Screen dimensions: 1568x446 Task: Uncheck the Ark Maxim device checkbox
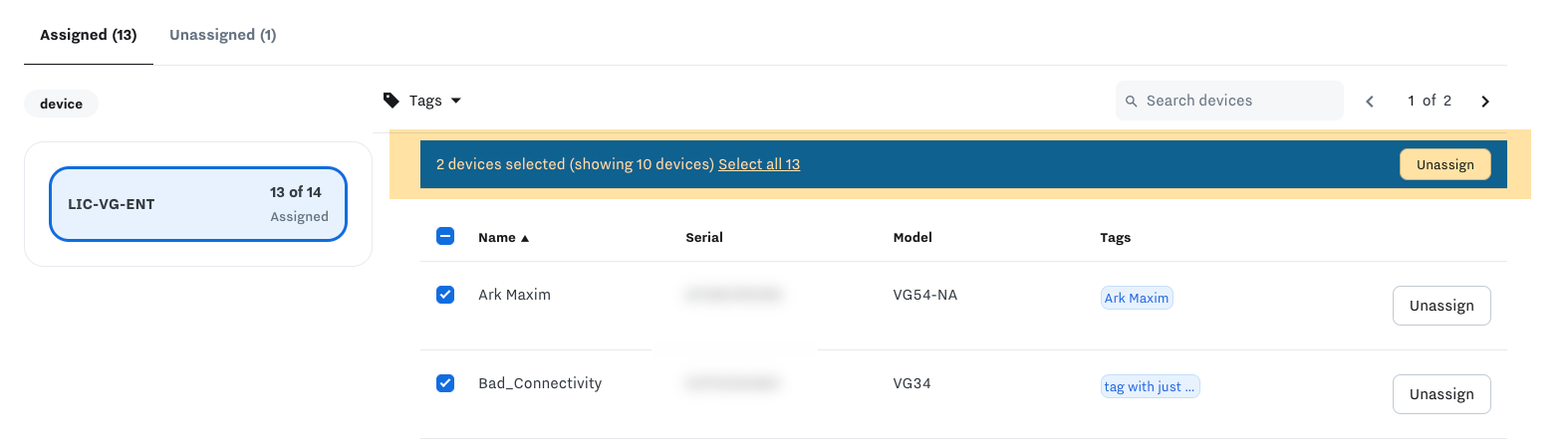pyautogui.click(x=445, y=295)
